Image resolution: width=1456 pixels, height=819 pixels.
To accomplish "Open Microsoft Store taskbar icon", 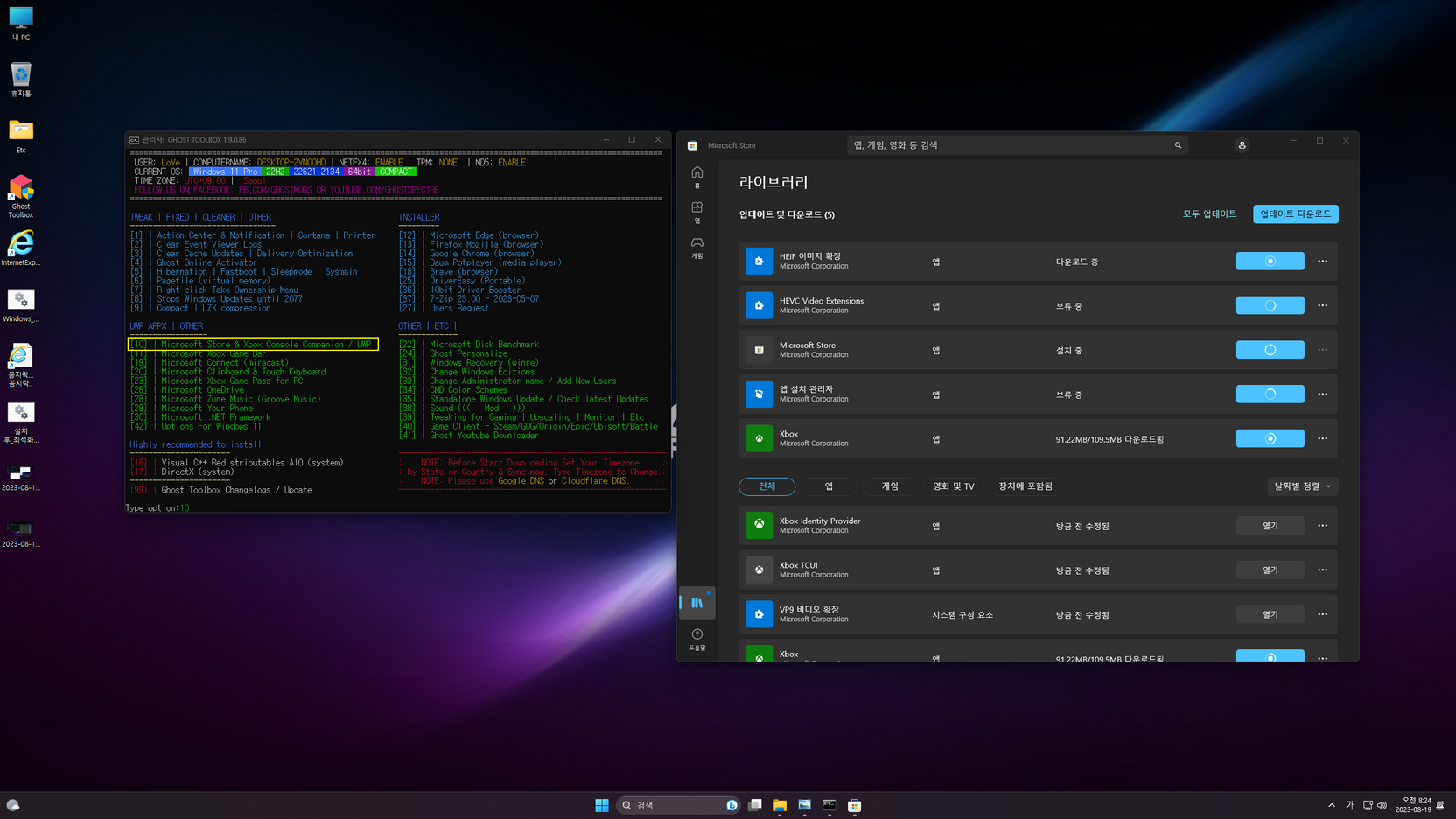I will [x=854, y=805].
